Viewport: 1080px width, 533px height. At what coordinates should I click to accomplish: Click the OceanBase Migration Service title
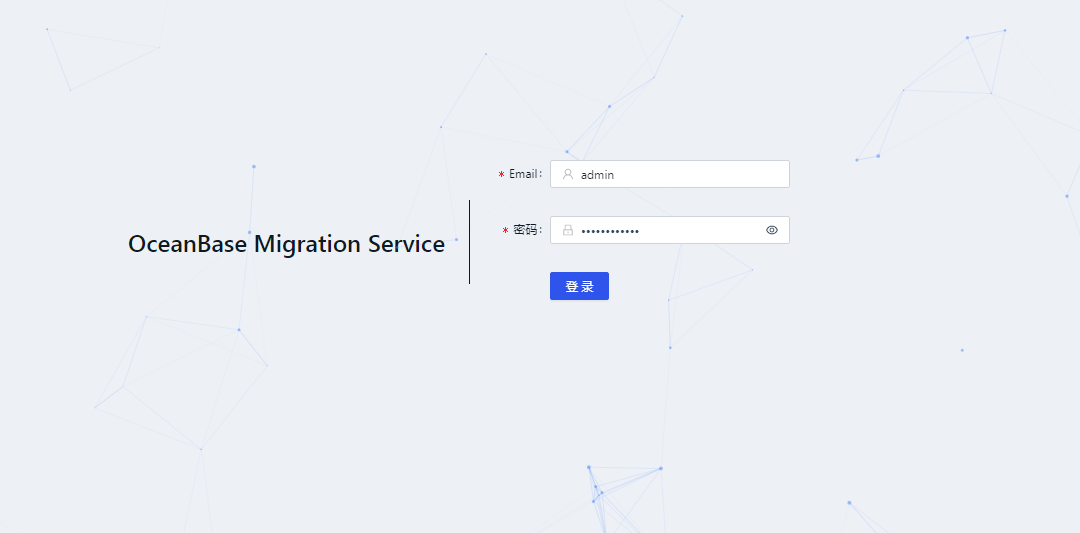287,244
